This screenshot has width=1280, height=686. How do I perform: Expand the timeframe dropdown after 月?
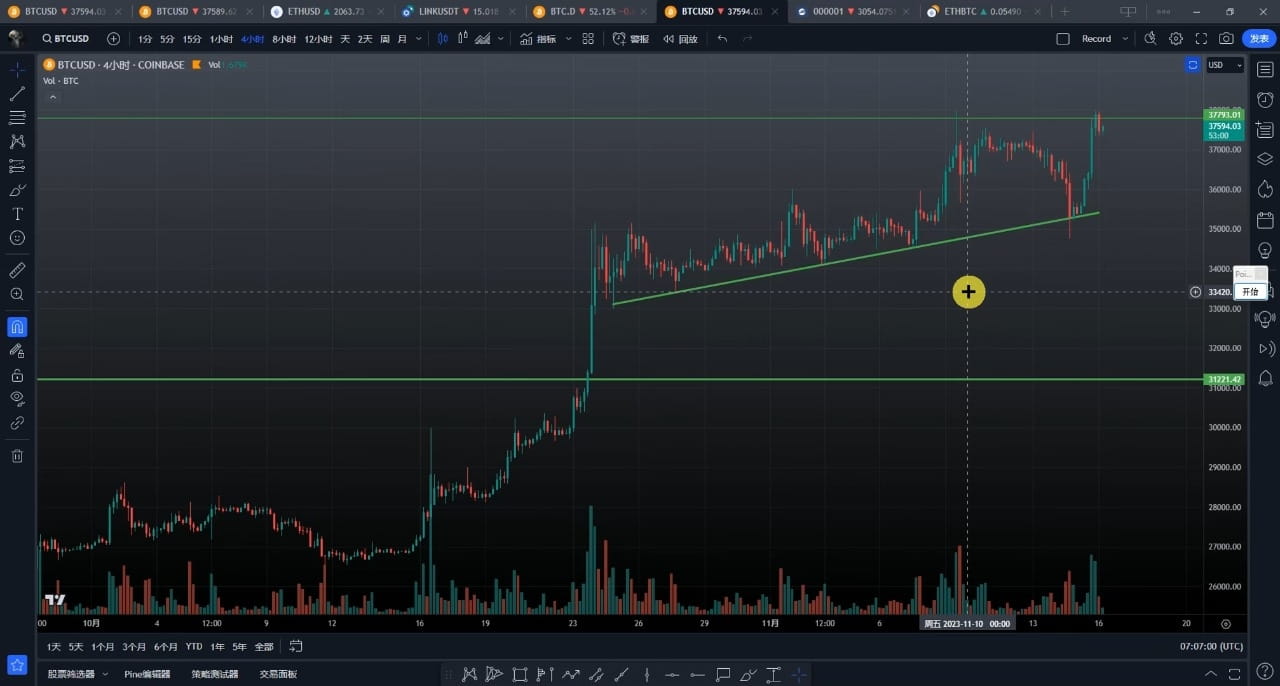[x=418, y=39]
